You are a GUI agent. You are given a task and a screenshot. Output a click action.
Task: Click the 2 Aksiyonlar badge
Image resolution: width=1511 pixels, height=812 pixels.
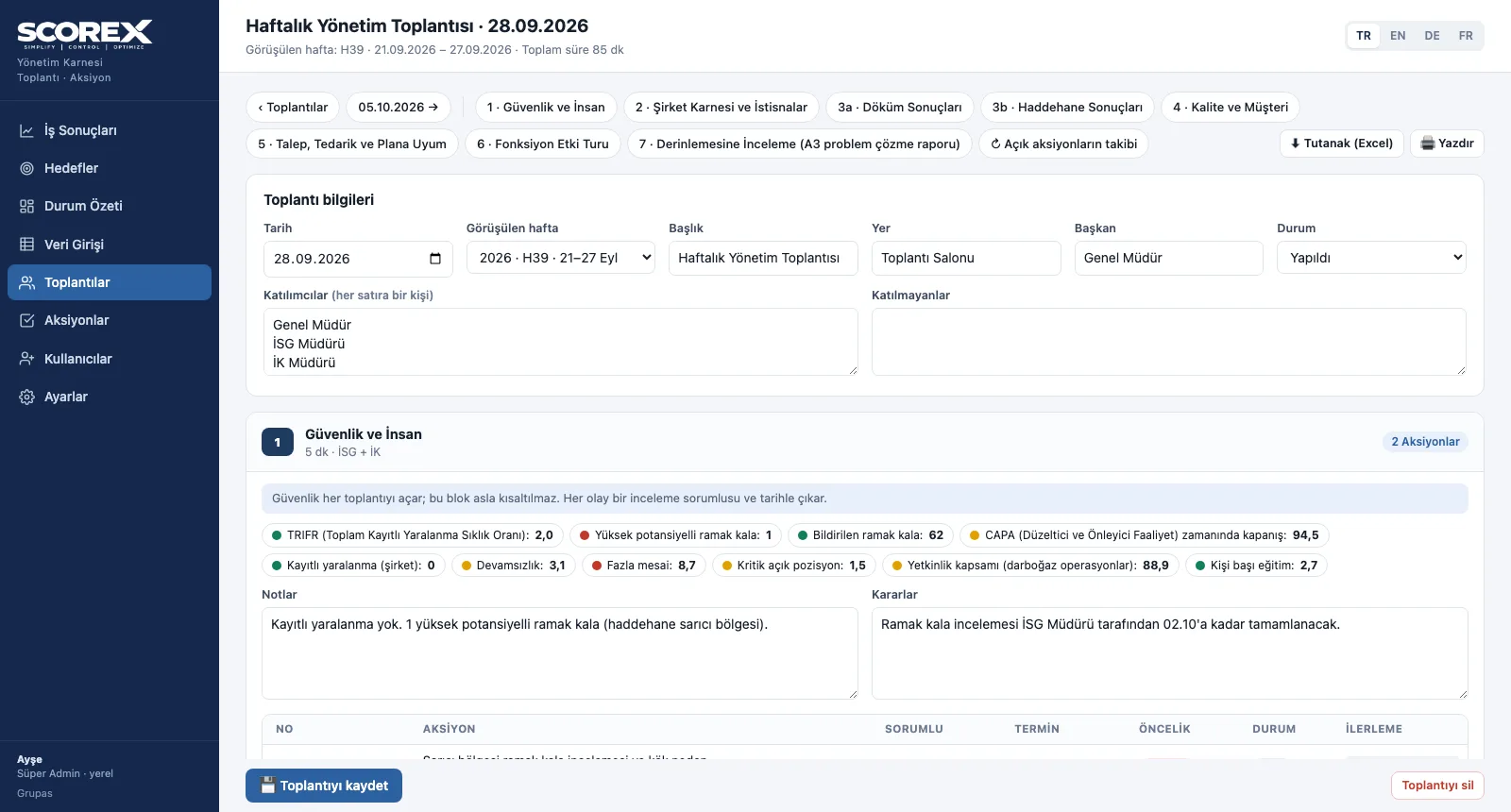[x=1425, y=442]
